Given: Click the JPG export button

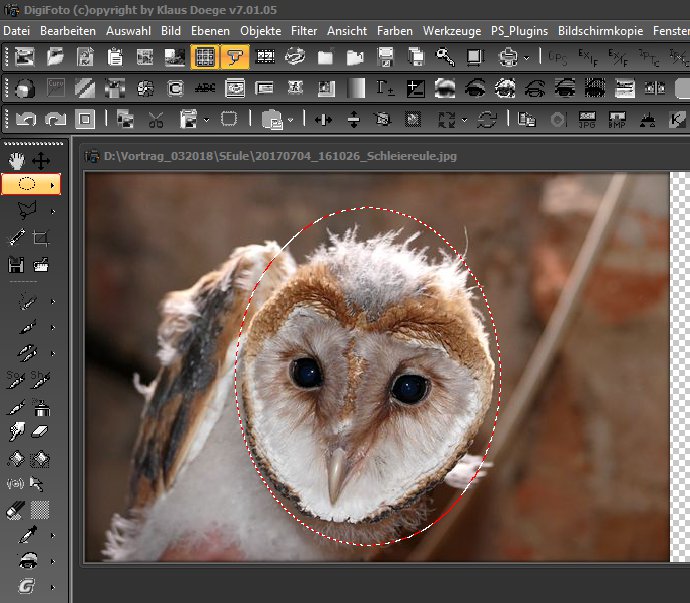Looking at the screenshot, I should (x=587, y=119).
